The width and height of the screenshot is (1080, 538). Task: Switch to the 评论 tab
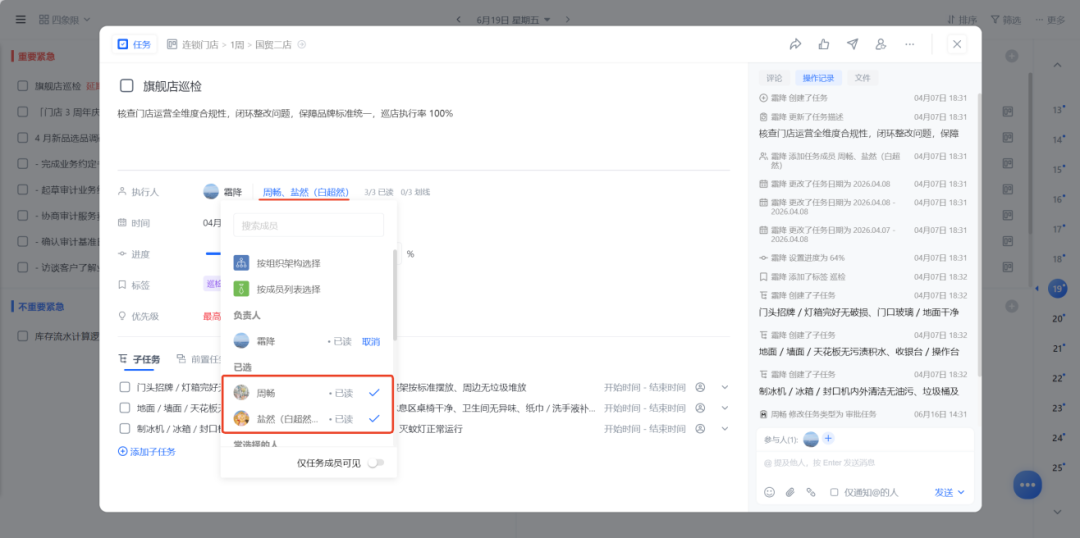coord(774,78)
